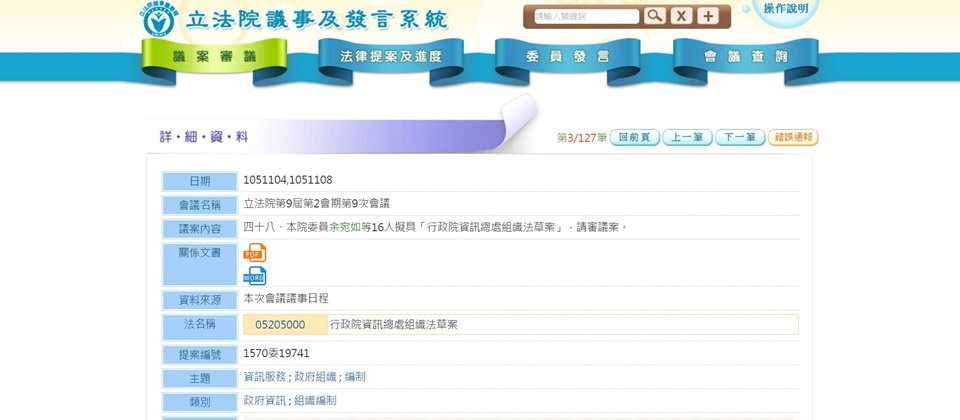Click meeting name 立法院第9屆第2會期第9次會議
960x420 pixels.
point(317,204)
